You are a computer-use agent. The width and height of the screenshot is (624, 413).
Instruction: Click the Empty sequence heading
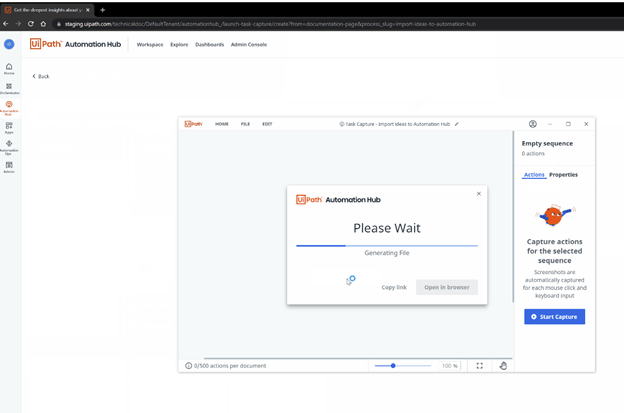pos(547,144)
